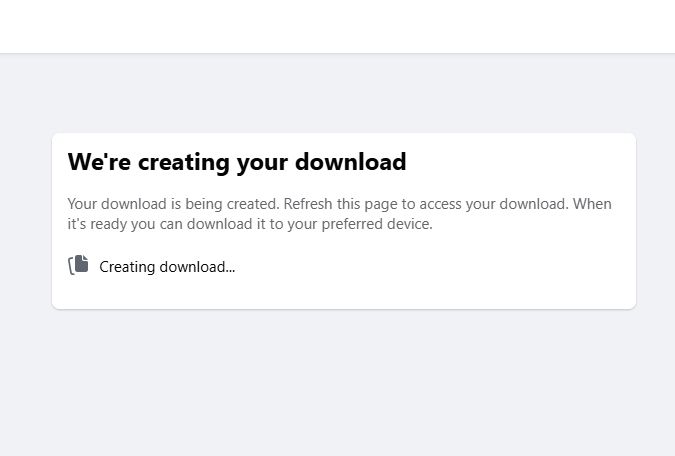Click empty card space right of Creating download
This screenshot has height=456, width=675.
tap(430, 267)
